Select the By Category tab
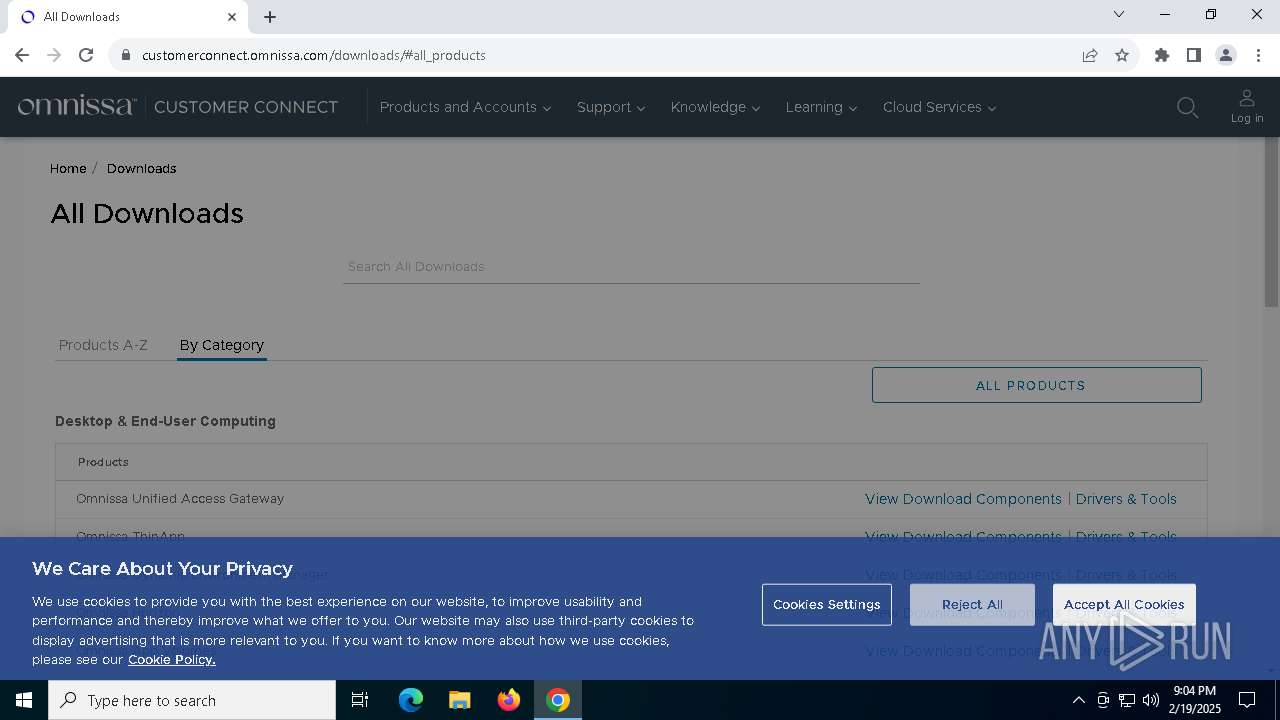This screenshot has width=1280, height=720. tap(222, 345)
